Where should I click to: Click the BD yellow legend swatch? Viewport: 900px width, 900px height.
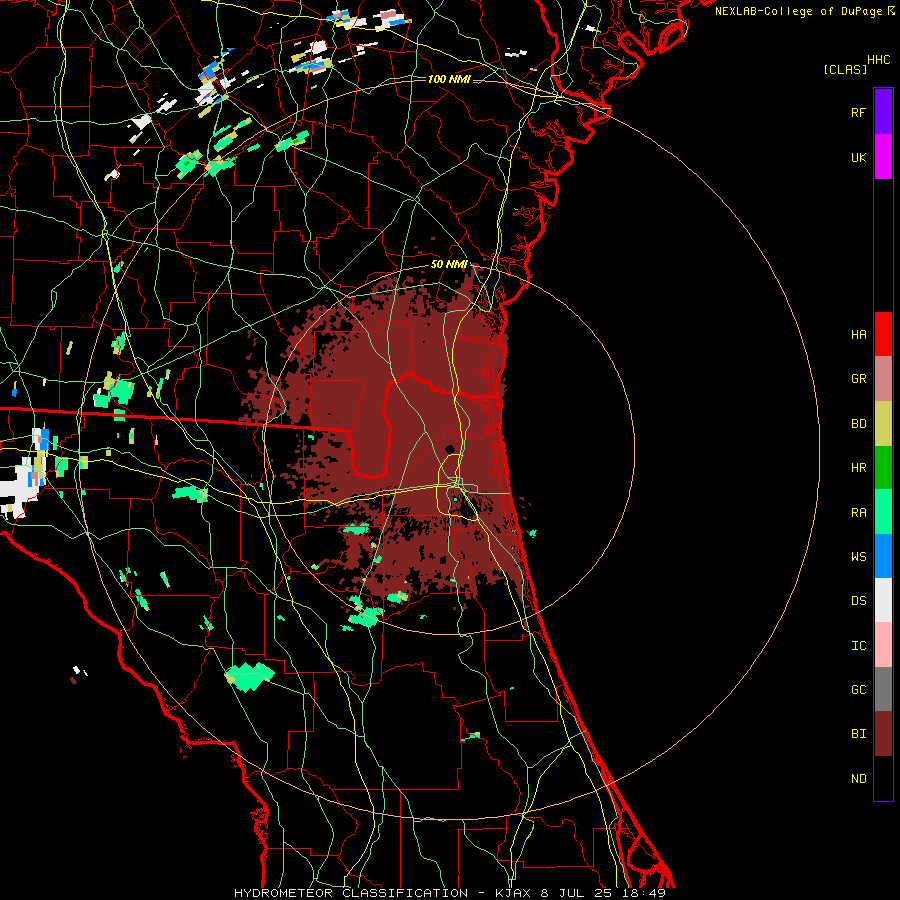tap(883, 424)
